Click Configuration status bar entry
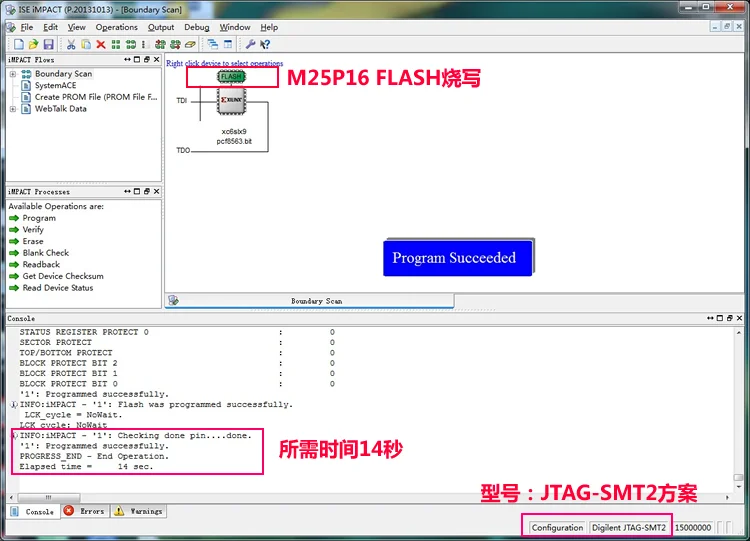The height and width of the screenshot is (541, 750). point(557,528)
